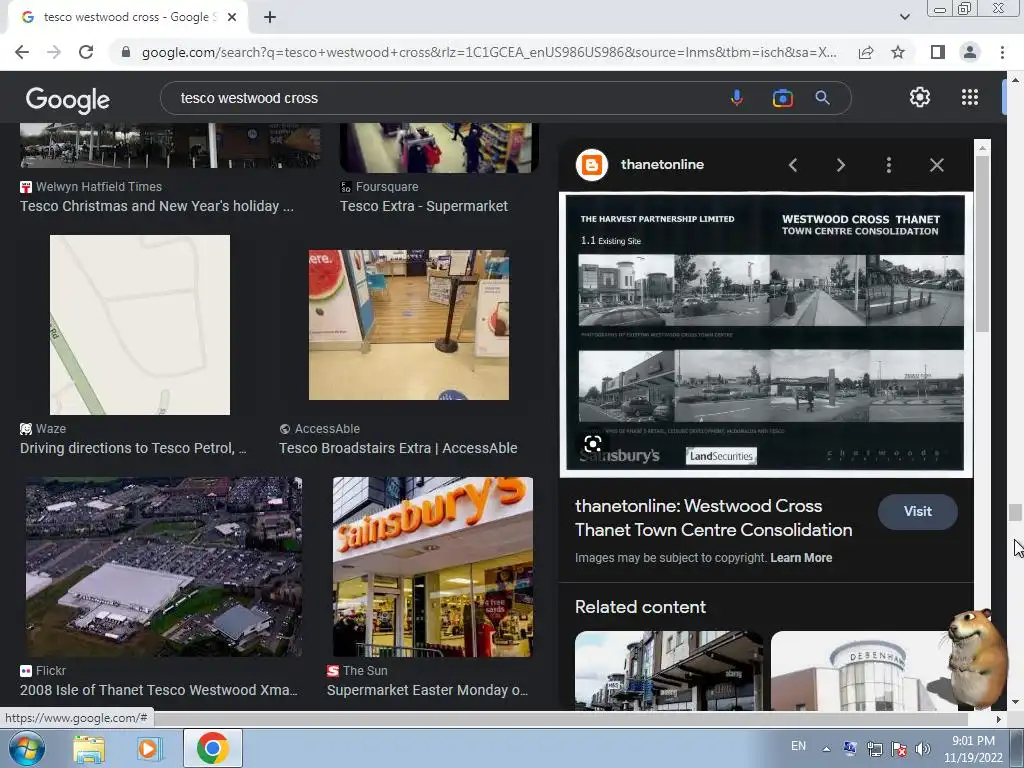Viewport: 1024px width, 768px height.
Task: Close the image preview panel
Action: pos(936,165)
